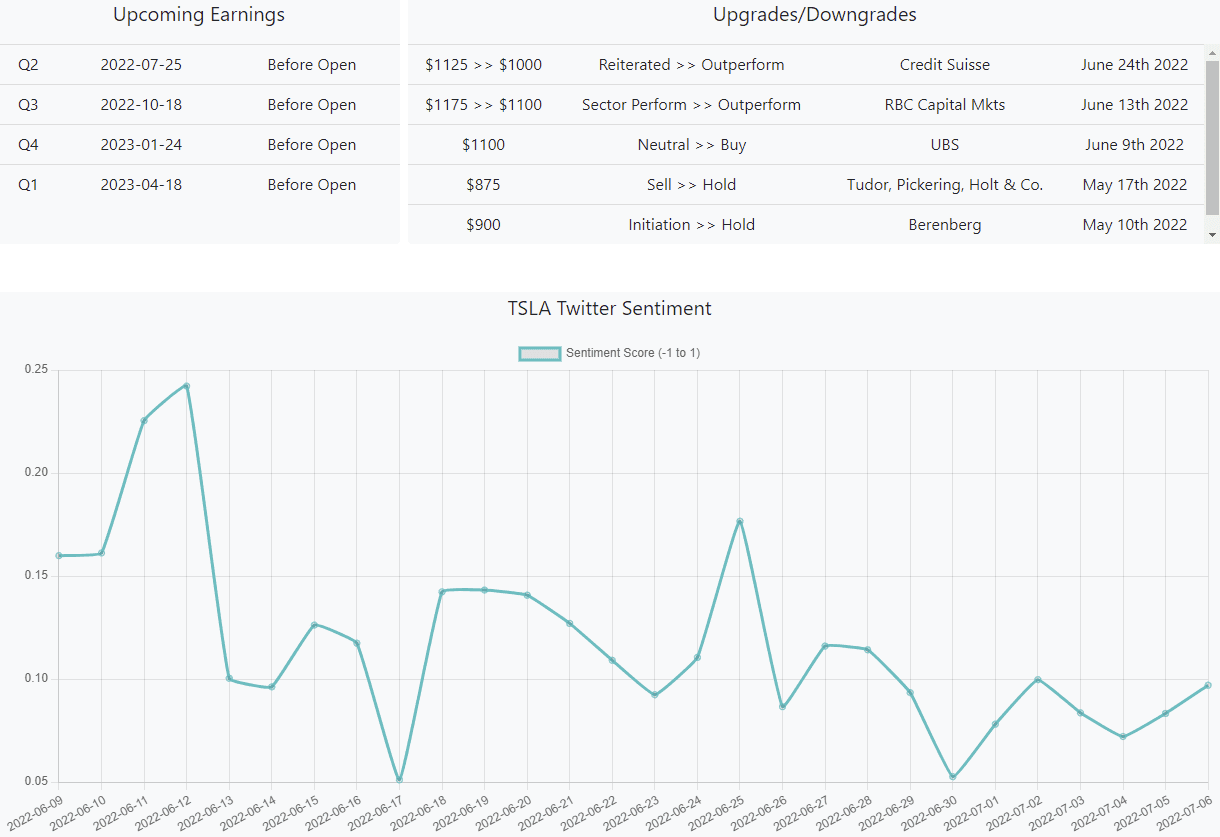
Task: Click the TSLA Twitter Sentiment chart title
Action: point(610,308)
